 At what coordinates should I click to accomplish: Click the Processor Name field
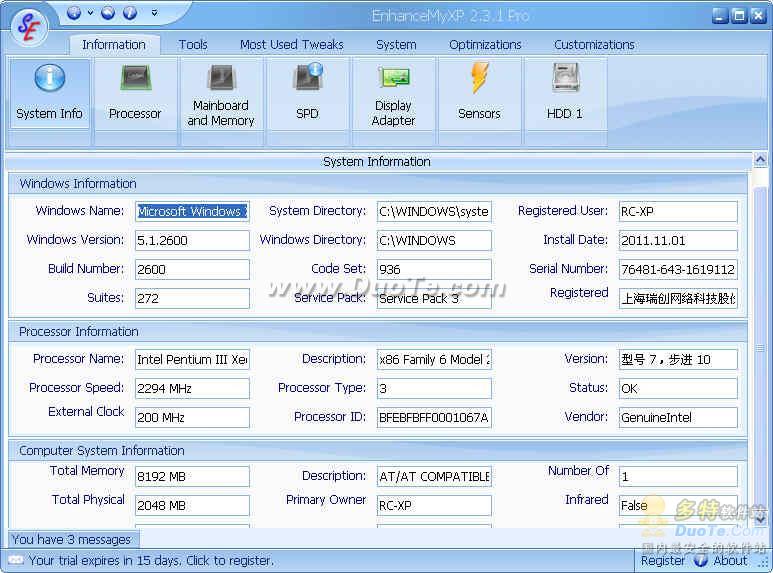coord(192,359)
